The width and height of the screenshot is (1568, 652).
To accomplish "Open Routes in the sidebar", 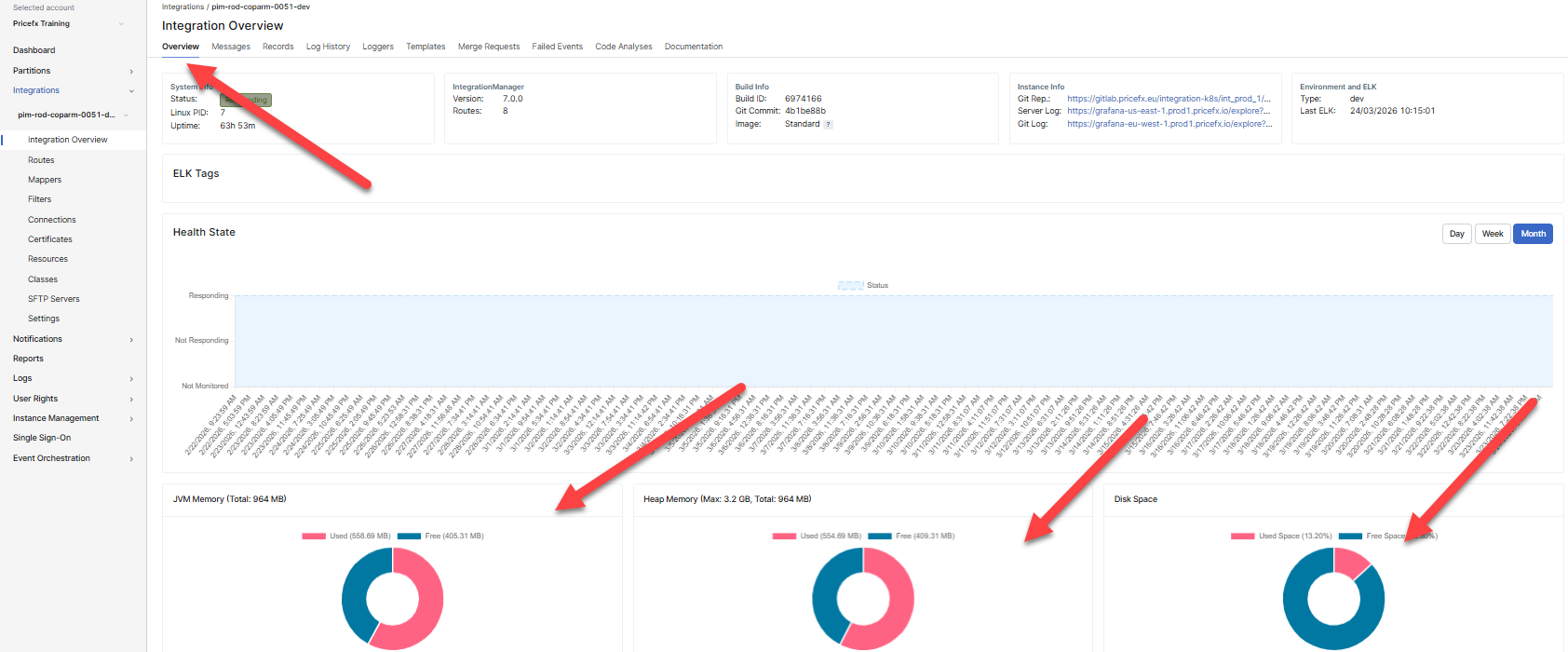I will click(x=41, y=160).
